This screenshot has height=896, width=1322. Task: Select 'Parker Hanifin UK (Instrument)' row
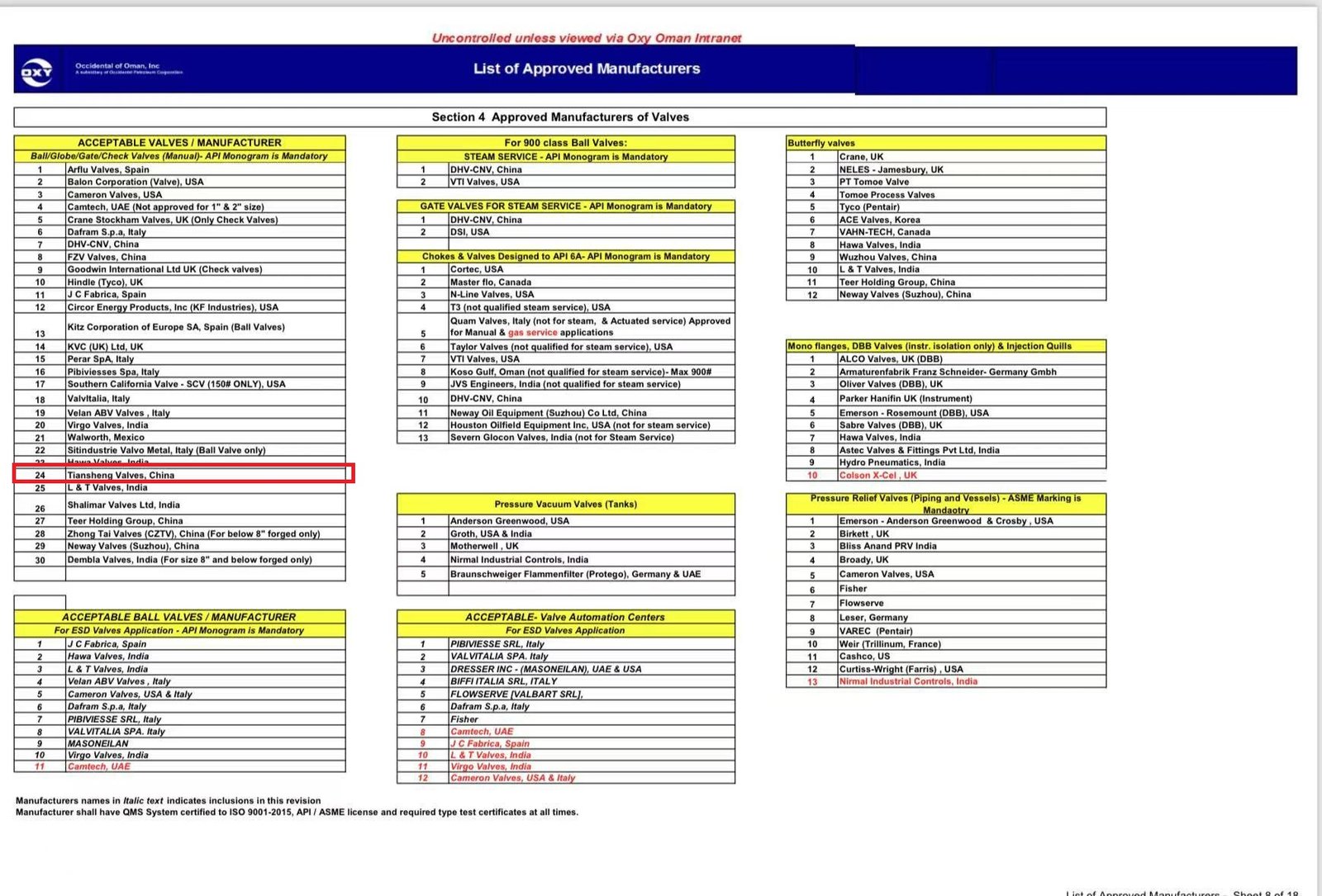946,399
